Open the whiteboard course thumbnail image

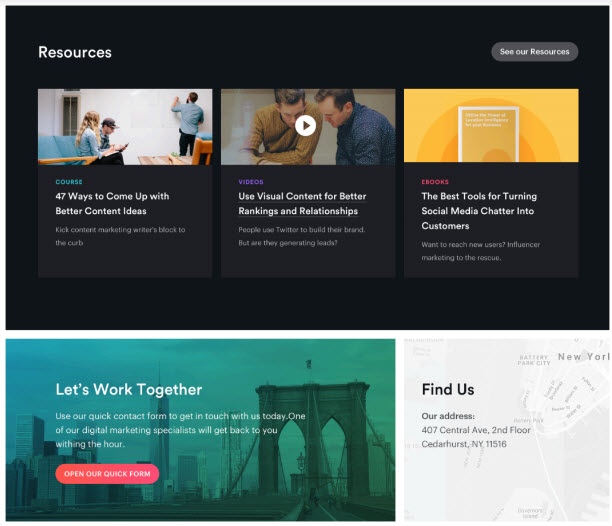125,127
